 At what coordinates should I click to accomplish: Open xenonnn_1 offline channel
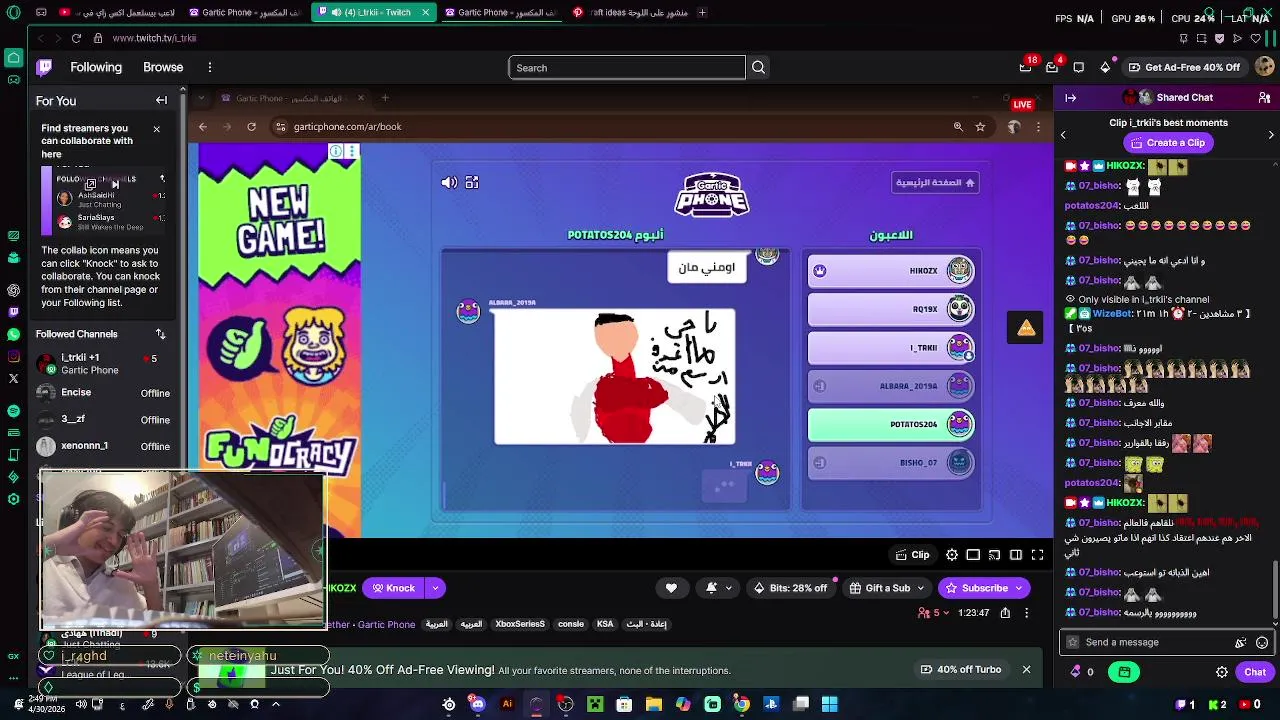tap(105, 446)
